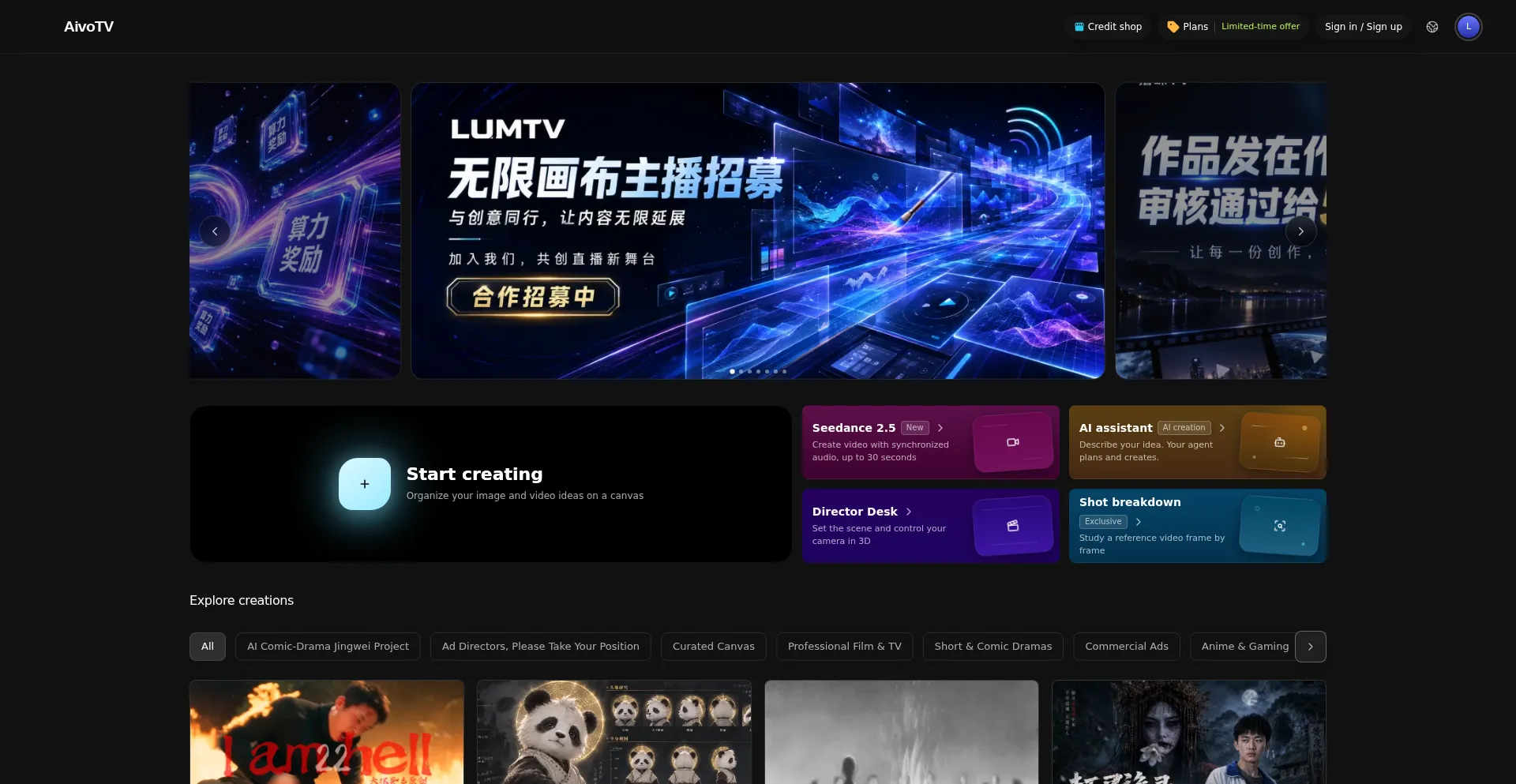Click the Seedance 2.5 description text
This screenshot has height=784, width=1516.
[880, 451]
